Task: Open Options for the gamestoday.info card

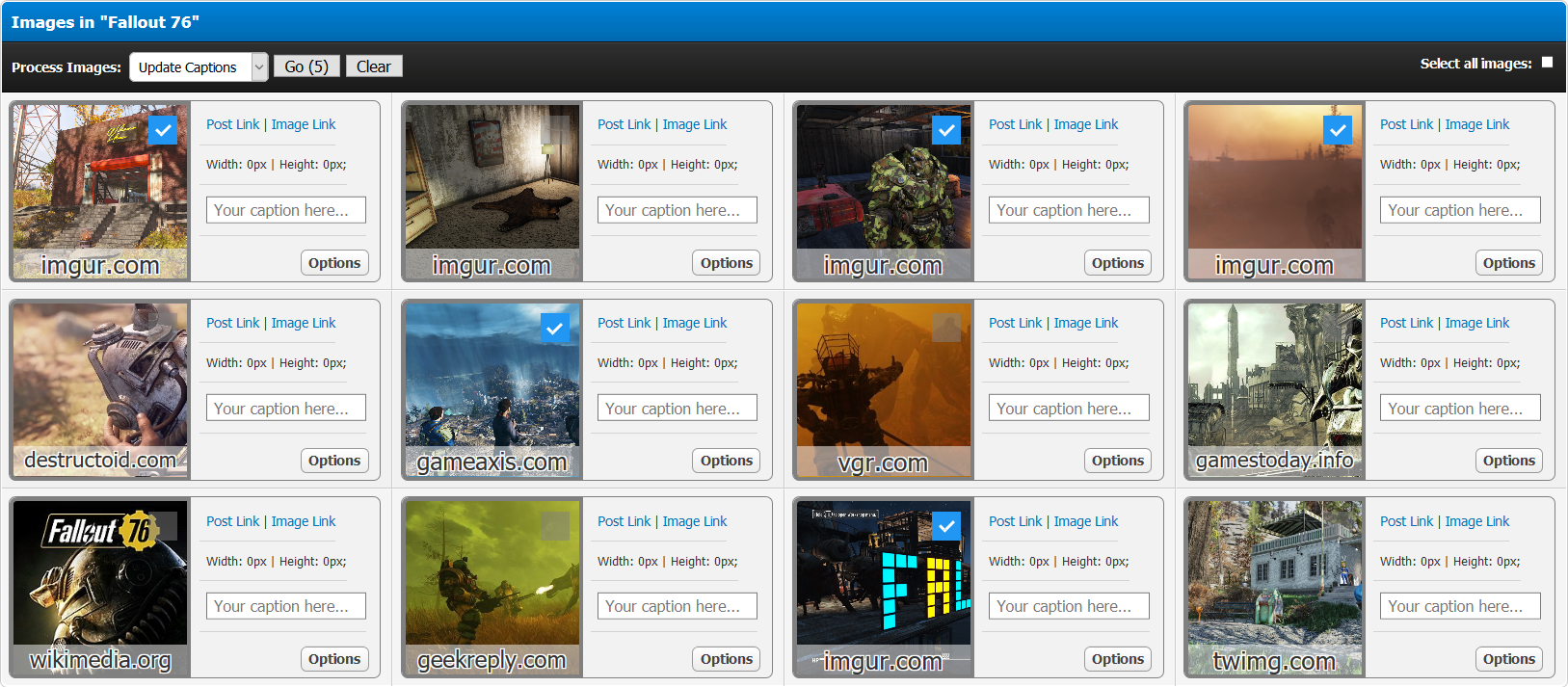Action: pyautogui.click(x=1509, y=461)
